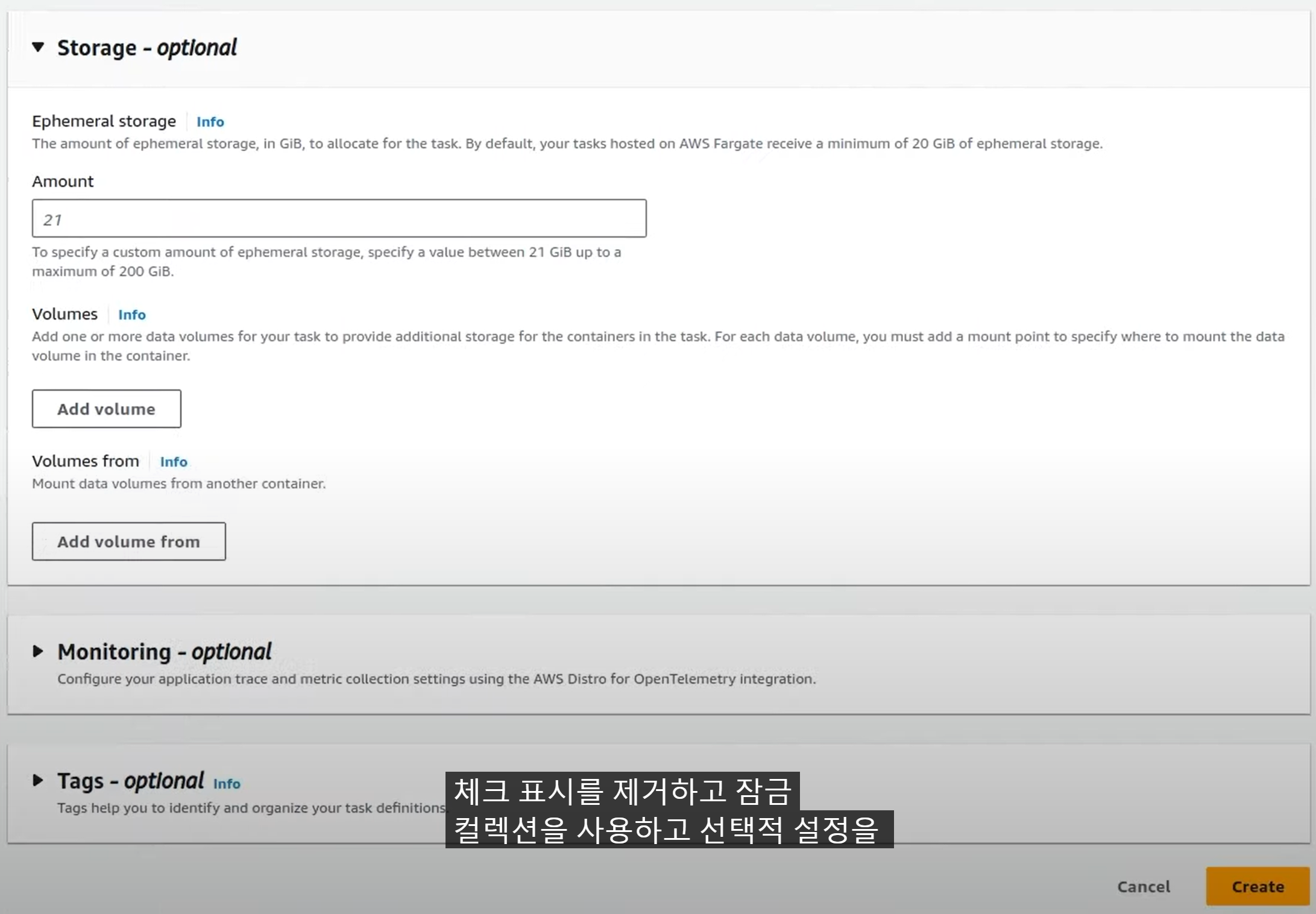
Task: Open Info link next to Volumes
Action: [131, 315]
